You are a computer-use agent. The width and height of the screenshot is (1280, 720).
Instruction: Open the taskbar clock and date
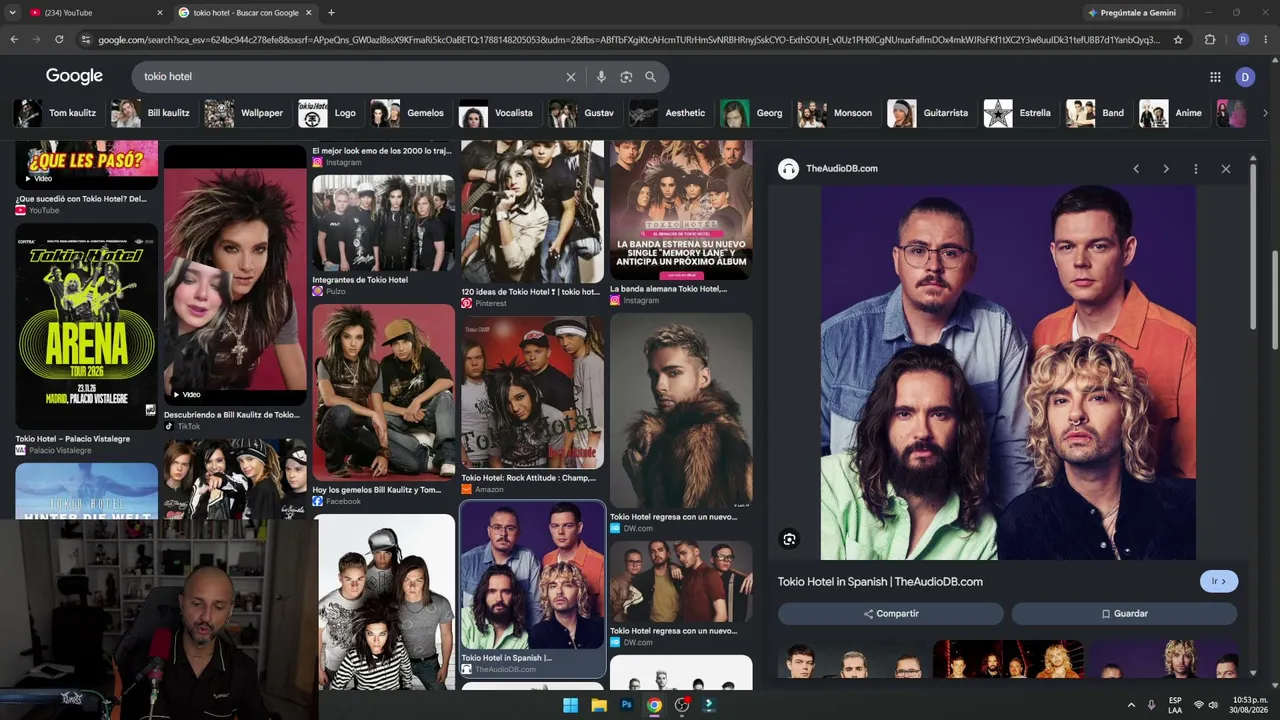[1250, 705]
